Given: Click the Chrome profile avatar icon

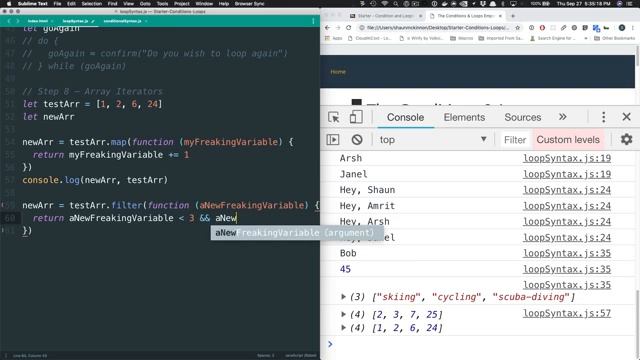Looking at the screenshot, I should tap(622, 28).
